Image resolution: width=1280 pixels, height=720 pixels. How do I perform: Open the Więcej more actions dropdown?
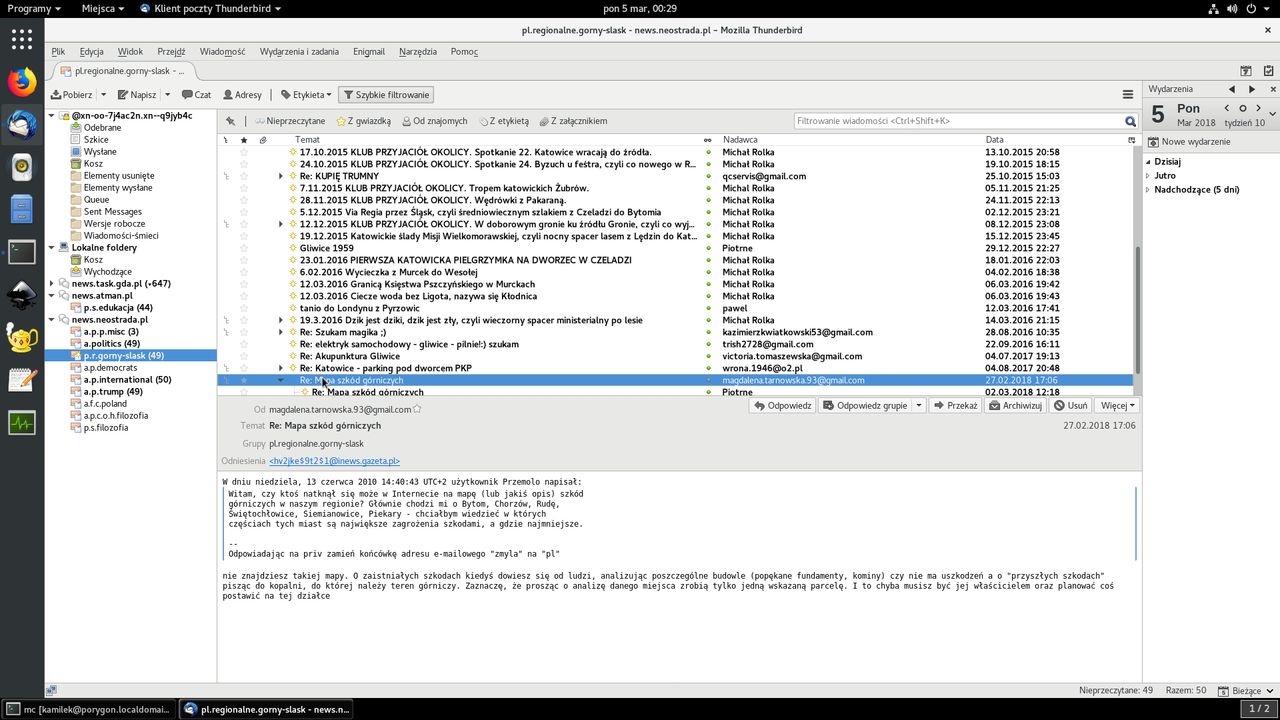click(1117, 406)
